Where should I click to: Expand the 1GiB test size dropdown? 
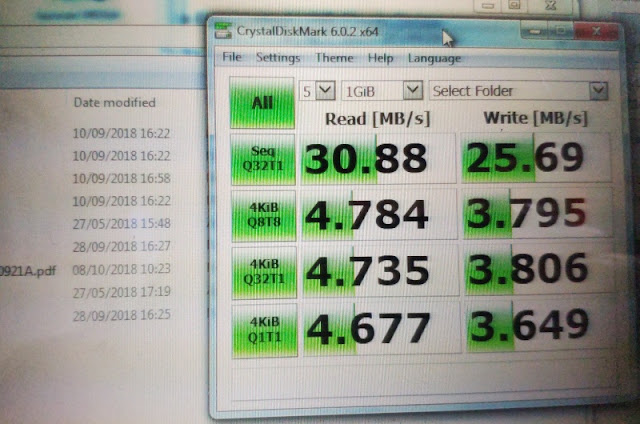413,90
